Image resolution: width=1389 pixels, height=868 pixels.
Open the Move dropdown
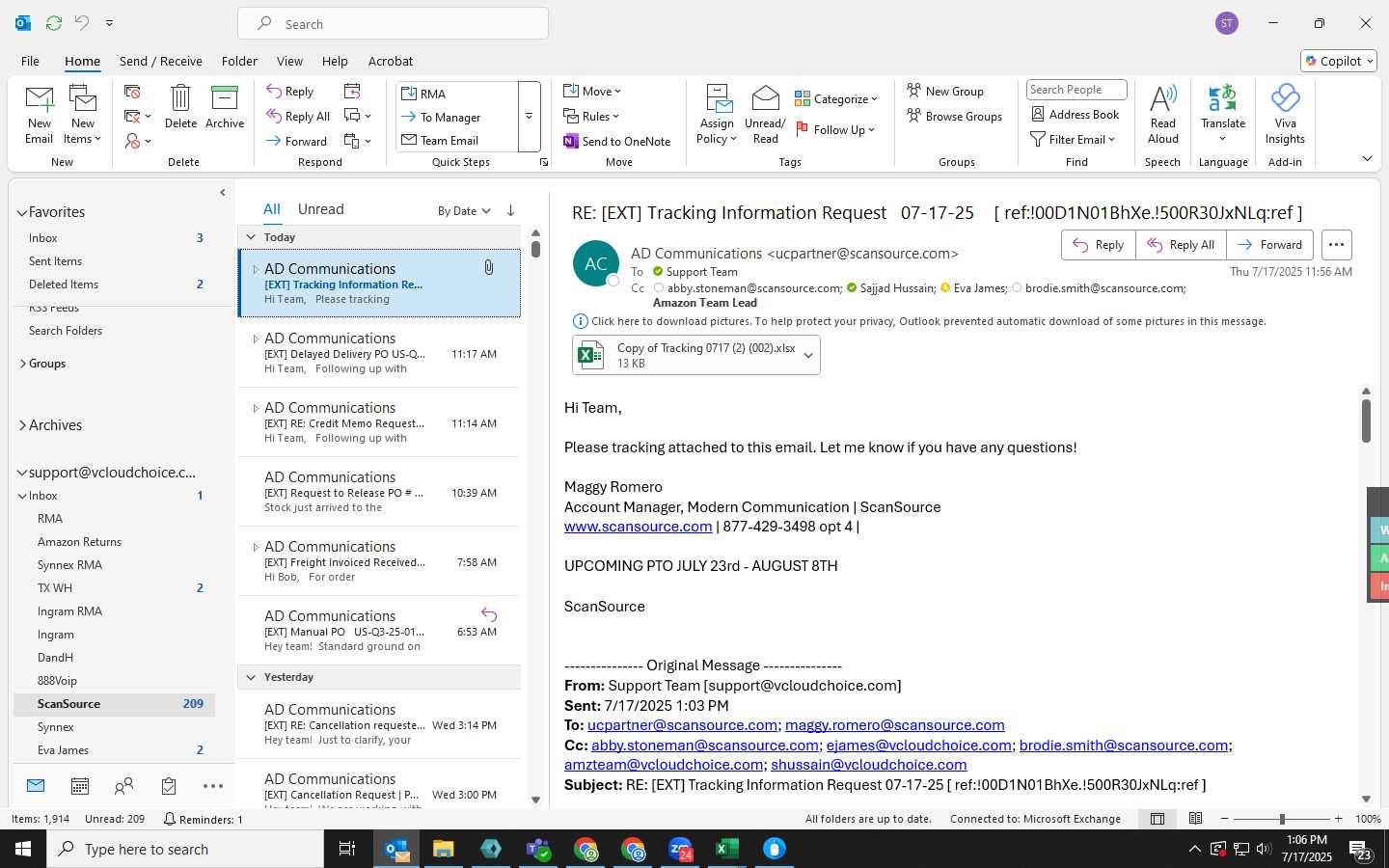(592, 91)
